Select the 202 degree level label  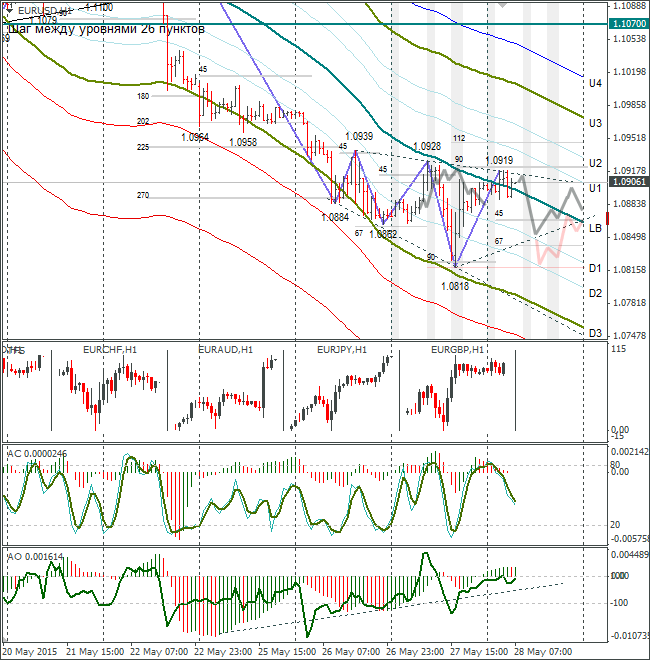tap(143, 121)
